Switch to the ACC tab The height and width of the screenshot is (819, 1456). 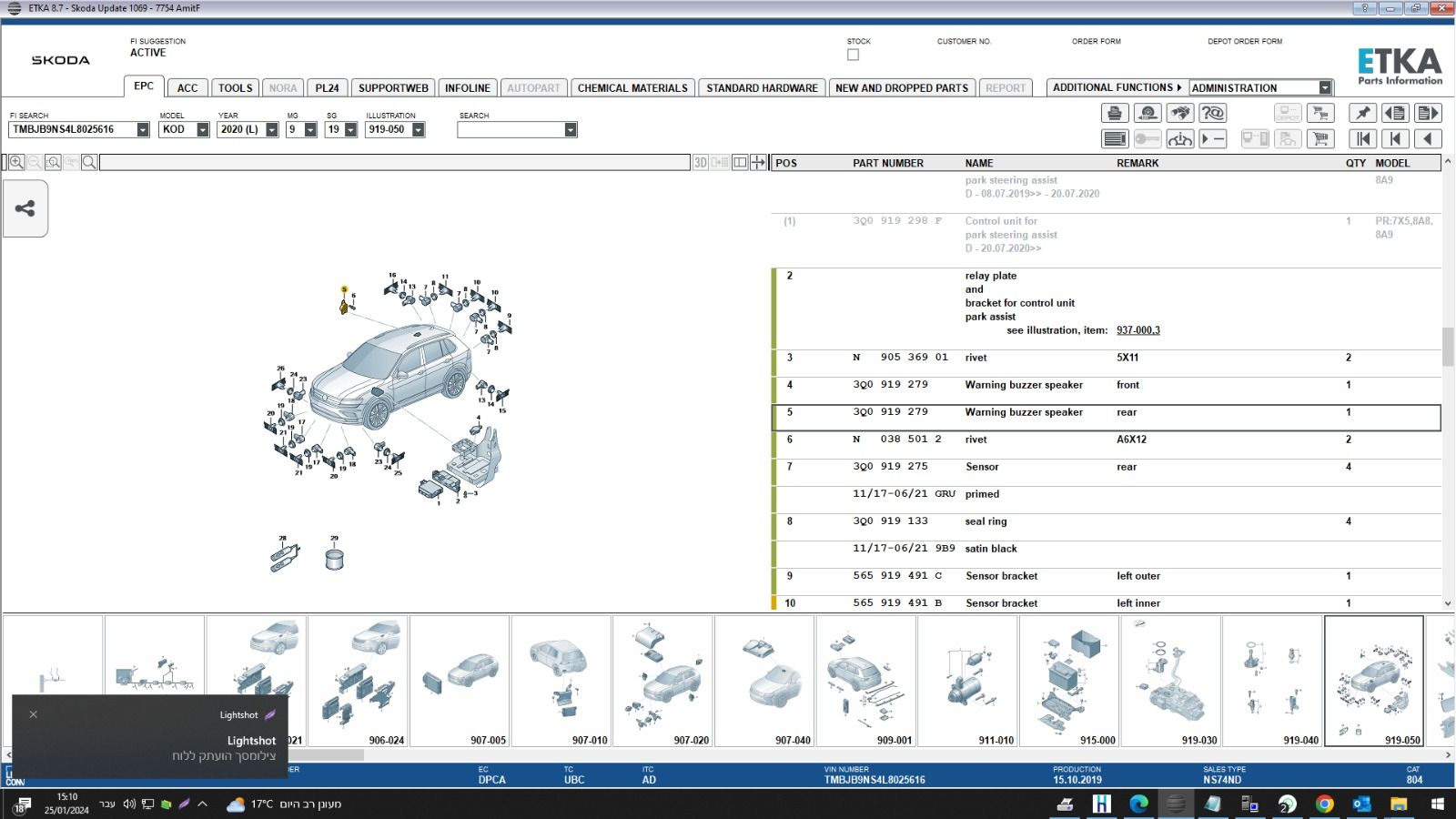(x=187, y=87)
